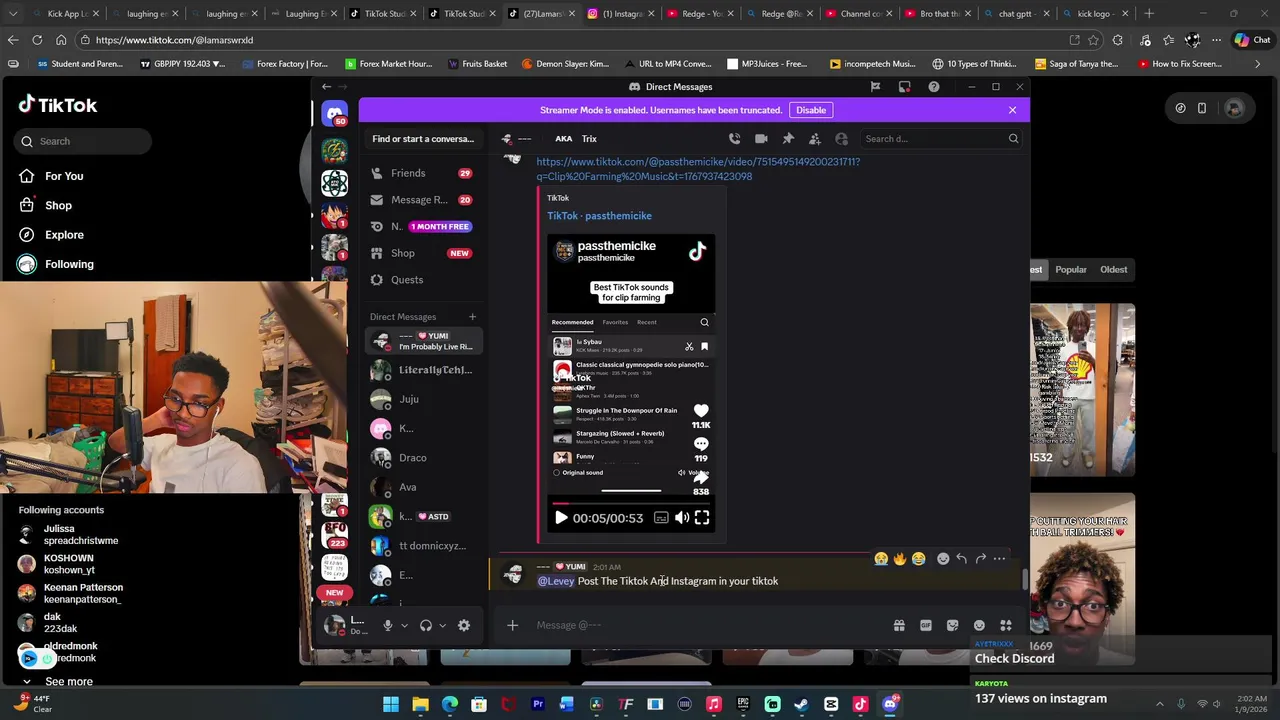Expand headphone output options arrow
1280x720 pixels.
point(442,626)
